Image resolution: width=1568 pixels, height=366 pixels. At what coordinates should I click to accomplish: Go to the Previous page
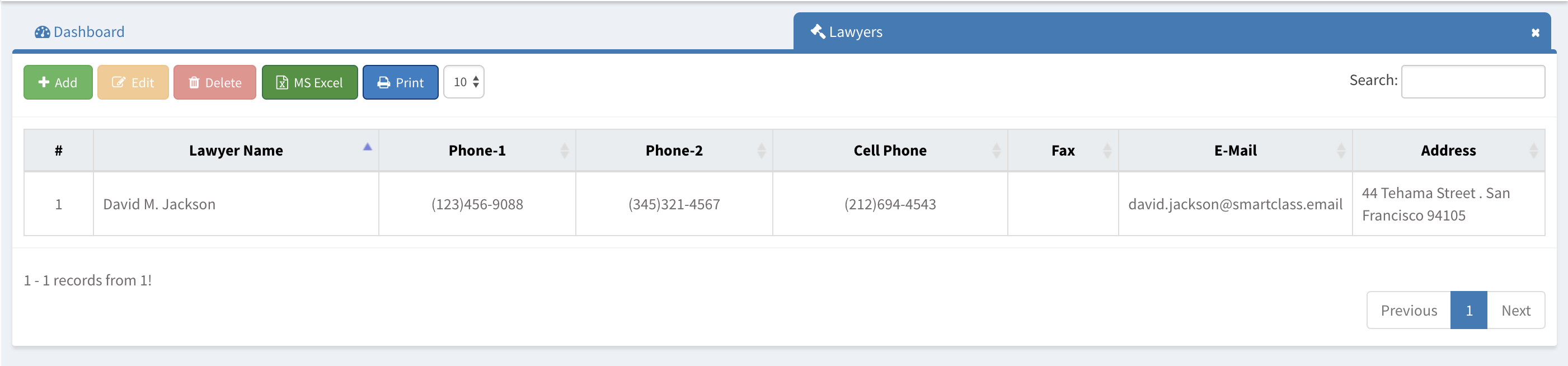click(1409, 311)
